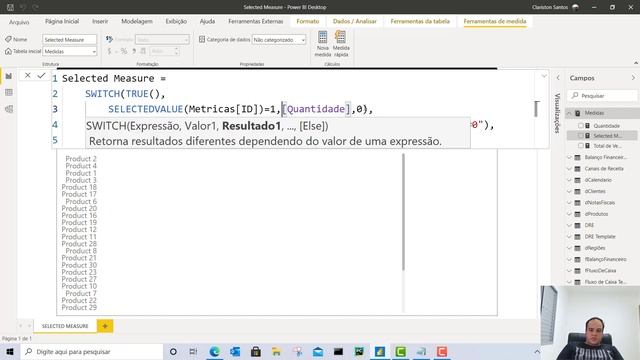The image size is (640, 360).
Task: Click the Categoria de dados icon
Action: [x=202, y=39]
